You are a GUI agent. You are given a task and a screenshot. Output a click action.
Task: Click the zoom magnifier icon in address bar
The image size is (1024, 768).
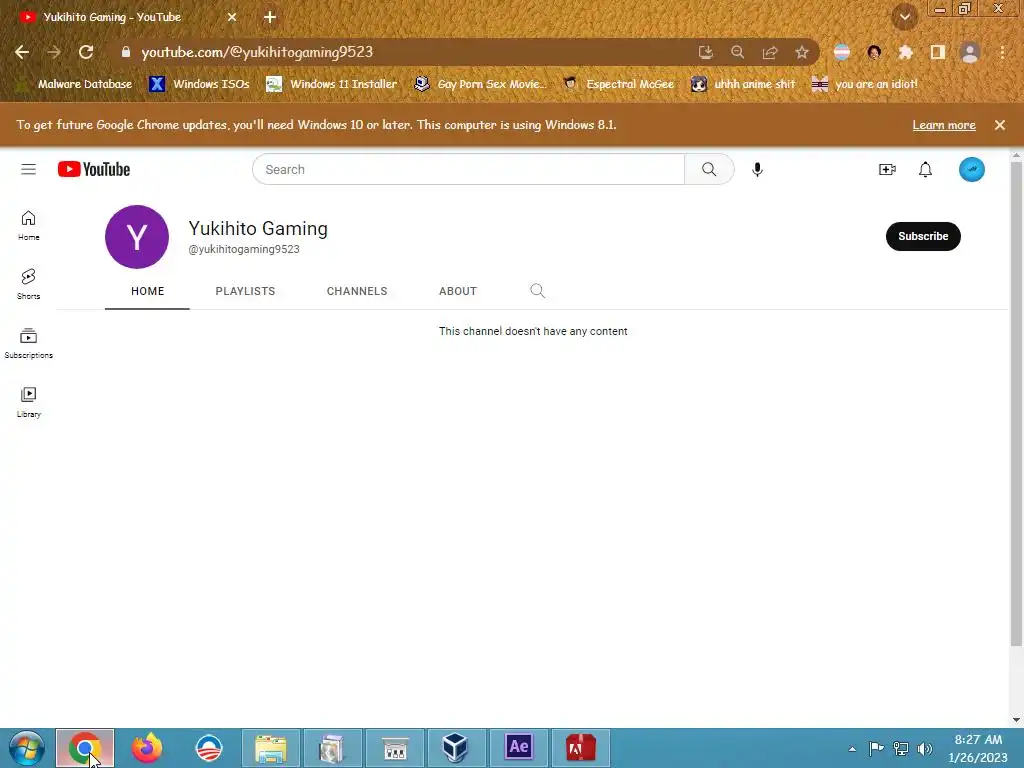[737, 52]
